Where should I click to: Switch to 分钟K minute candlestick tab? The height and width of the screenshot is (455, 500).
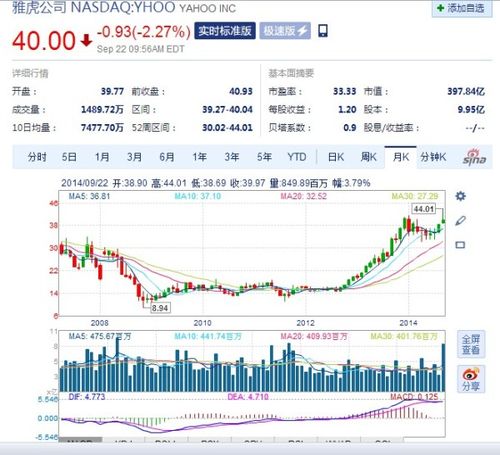click(x=433, y=157)
